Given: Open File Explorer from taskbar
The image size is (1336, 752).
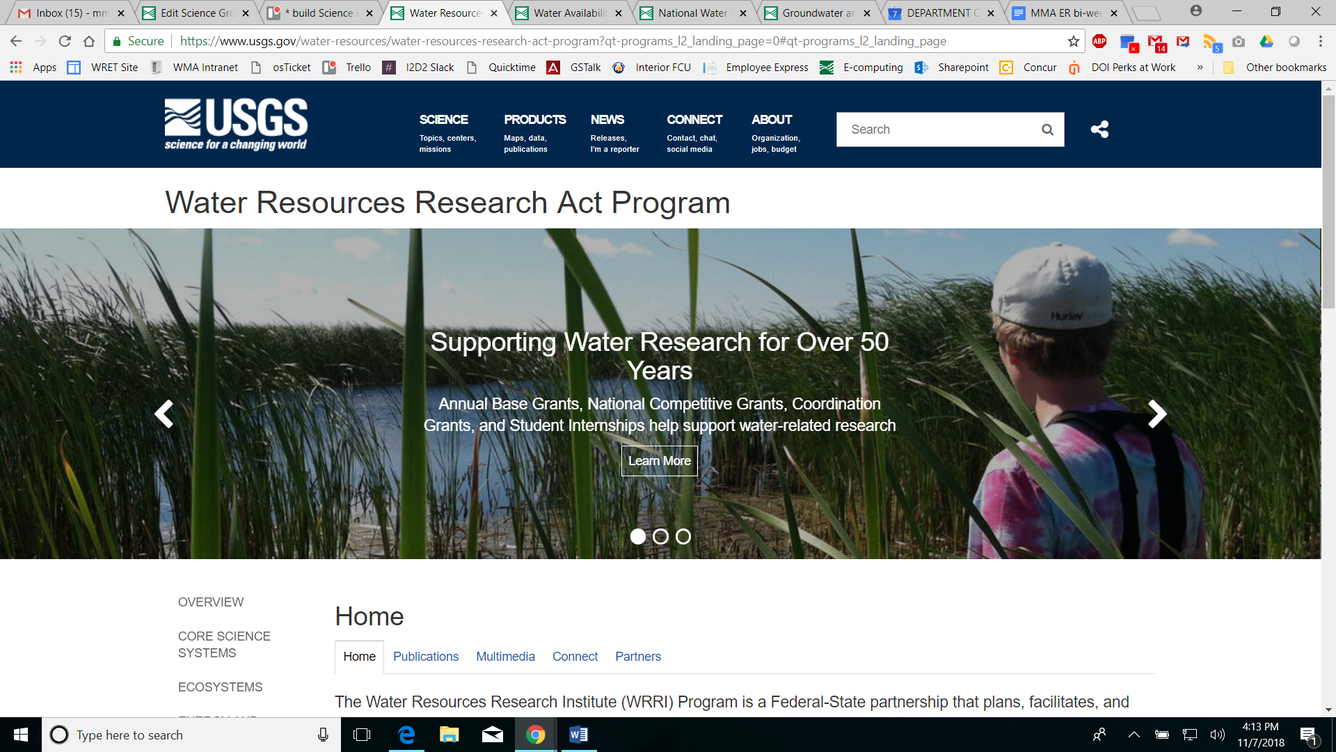Looking at the screenshot, I should click(x=449, y=735).
